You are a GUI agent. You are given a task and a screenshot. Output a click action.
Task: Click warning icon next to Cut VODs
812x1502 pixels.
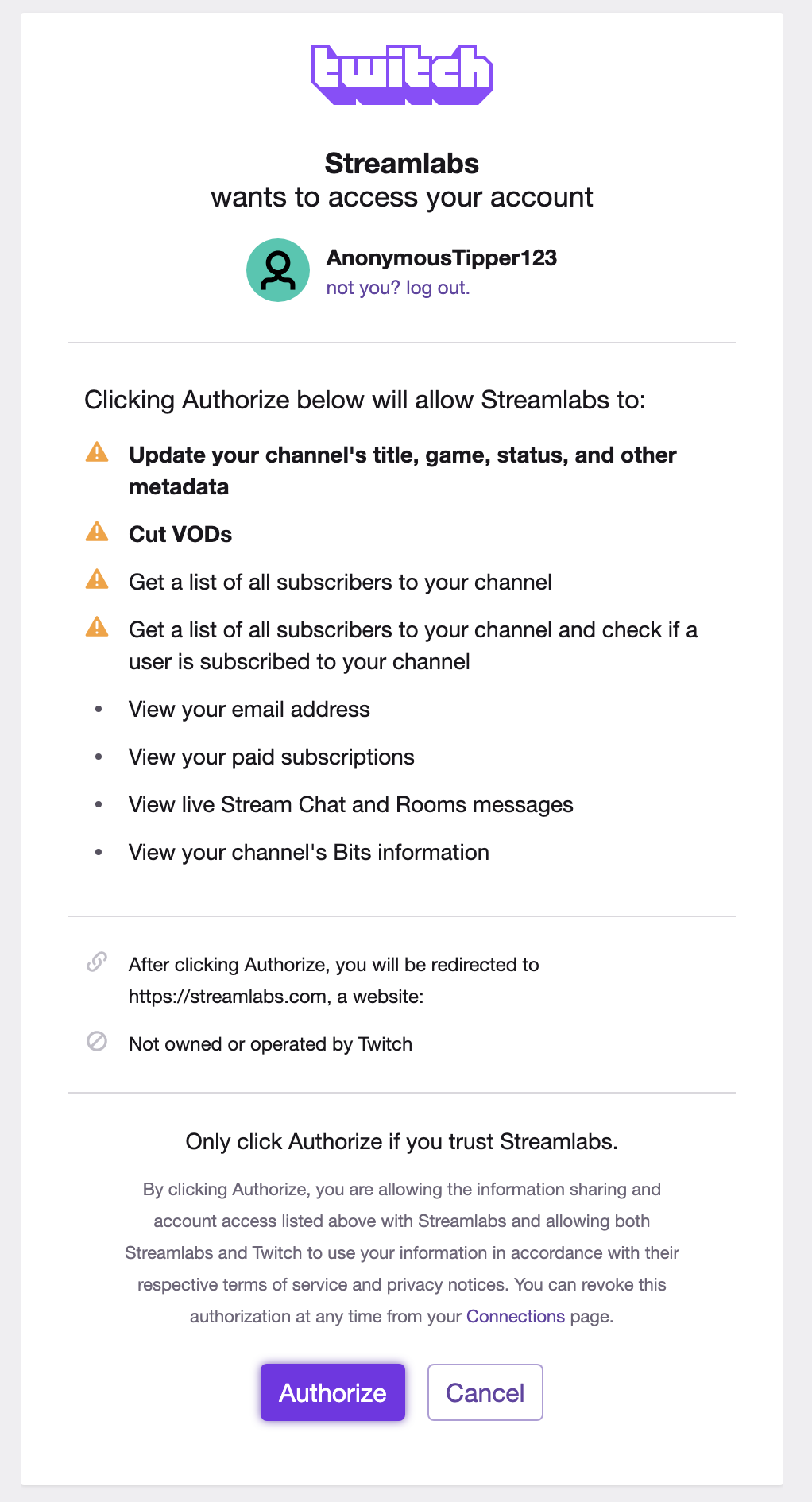[97, 532]
